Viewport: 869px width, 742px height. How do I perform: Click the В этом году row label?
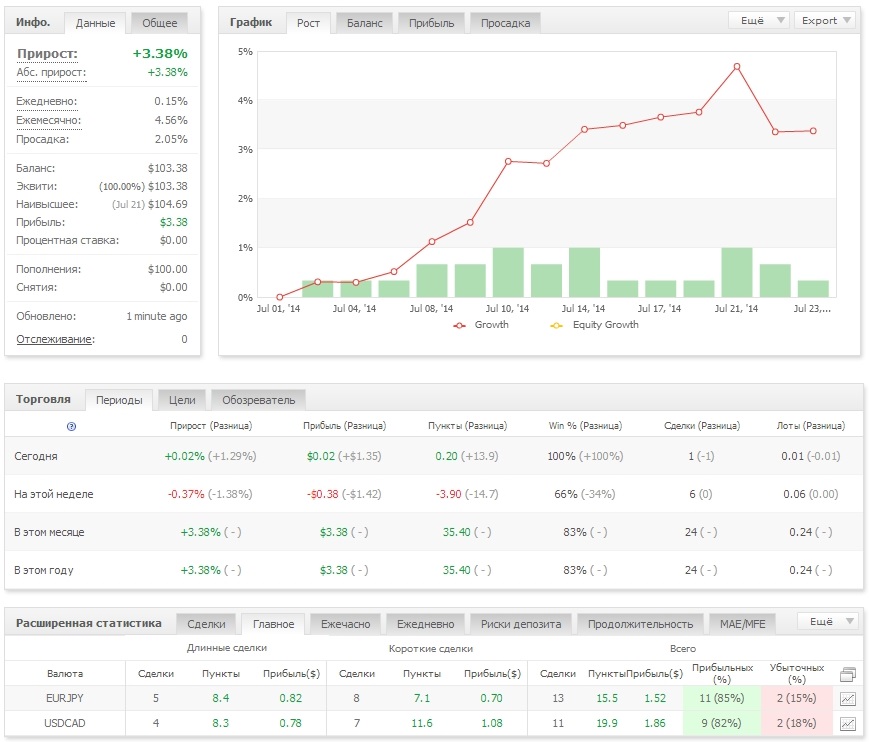click(43, 570)
